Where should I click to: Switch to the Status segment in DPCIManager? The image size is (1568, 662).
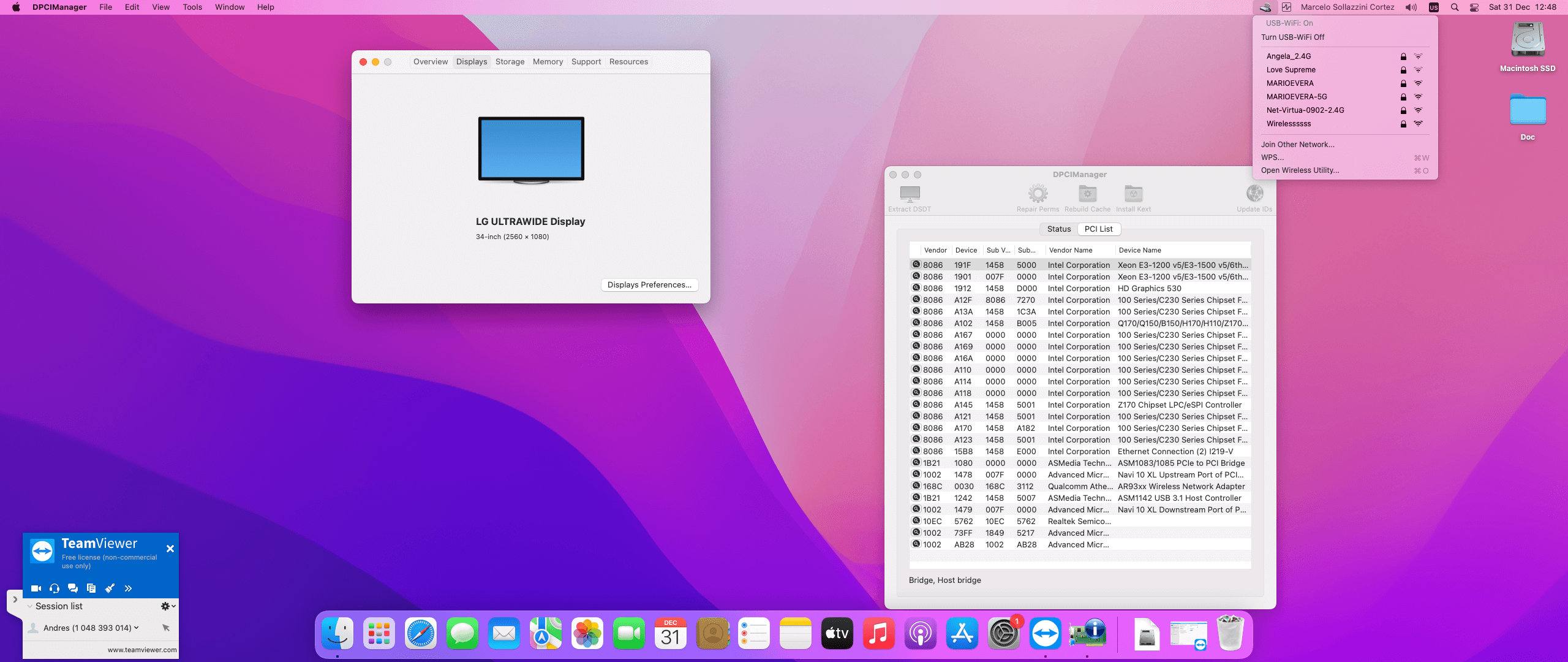click(1058, 229)
